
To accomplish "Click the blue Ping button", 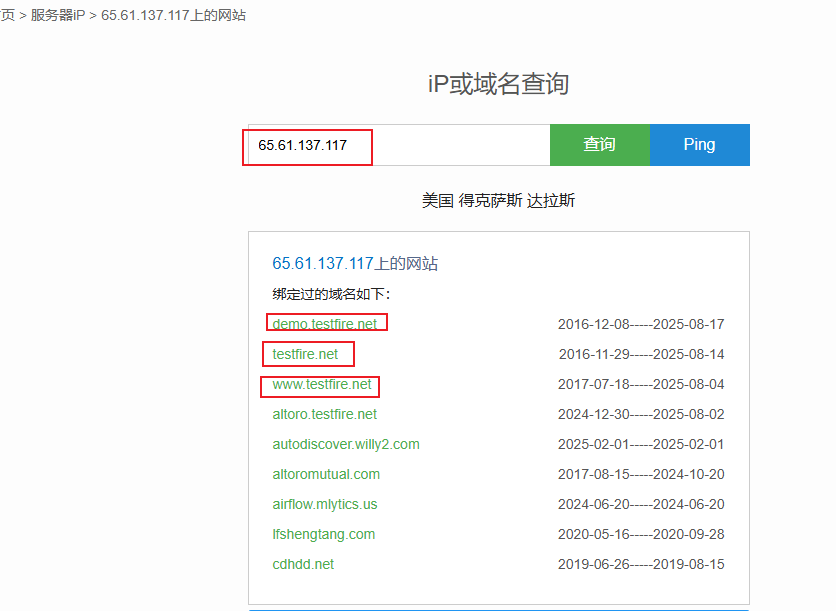I will coord(700,145).
